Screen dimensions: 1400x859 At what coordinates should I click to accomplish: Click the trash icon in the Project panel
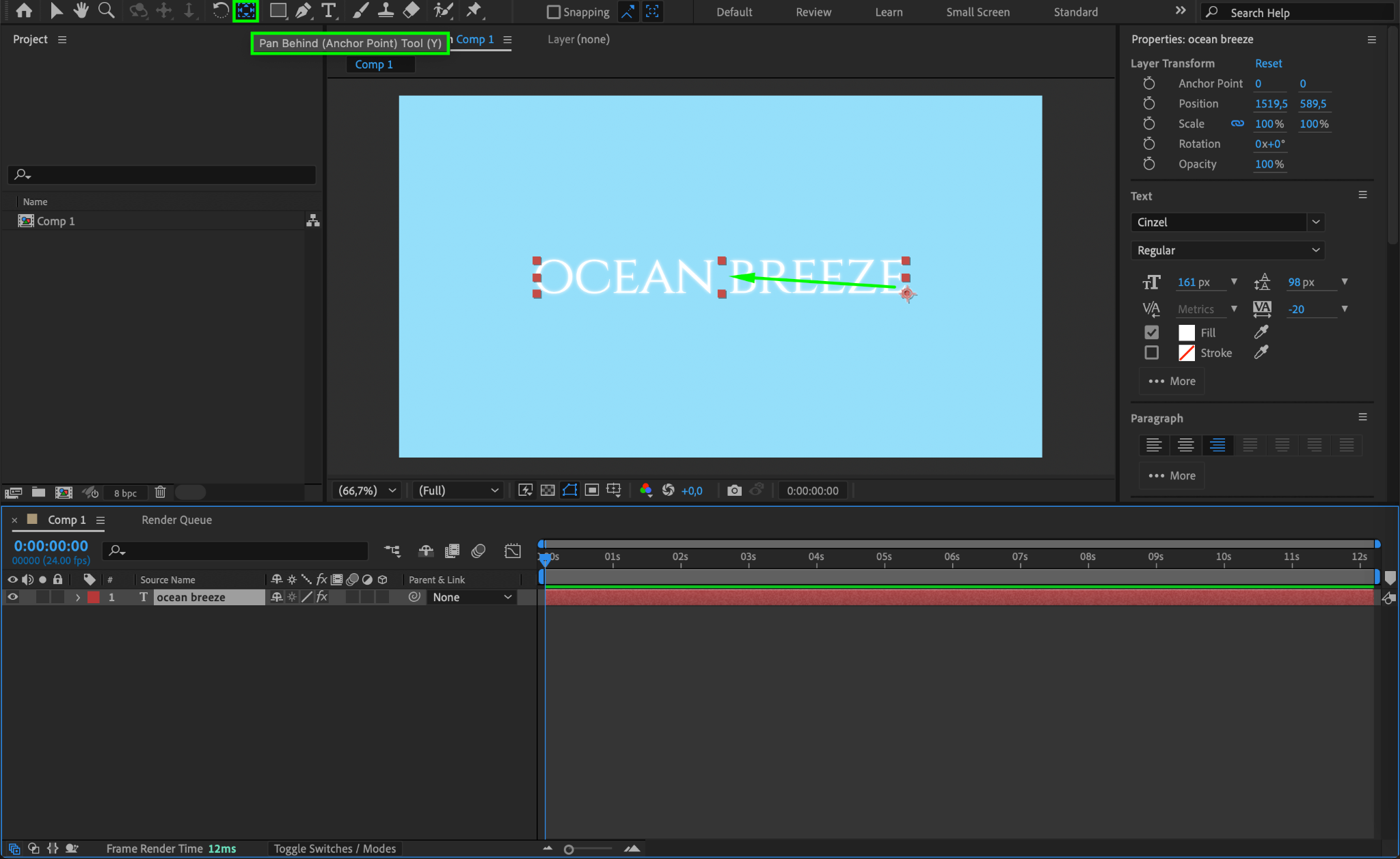[160, 492]
